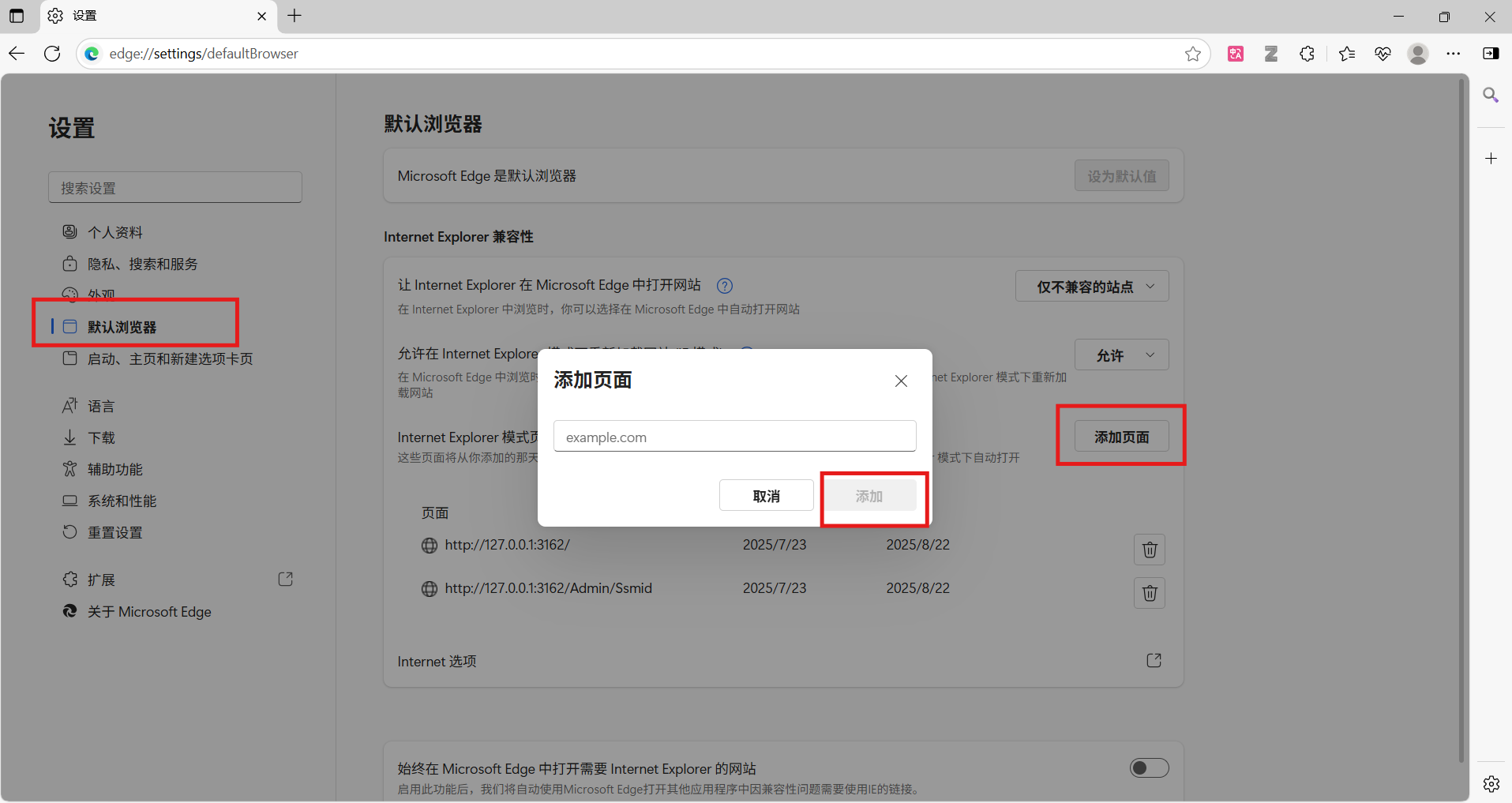Delete the http://127.0.0.1:3162/ page entry
This screenshot has width=1512, height=803.
point(1150,550)
